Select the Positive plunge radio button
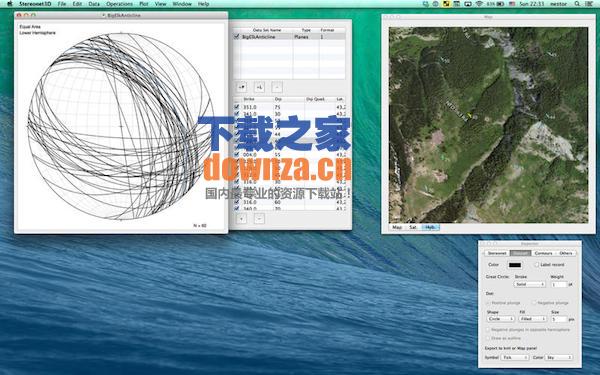Screen dimensions: 600x375 coord(489,303)
